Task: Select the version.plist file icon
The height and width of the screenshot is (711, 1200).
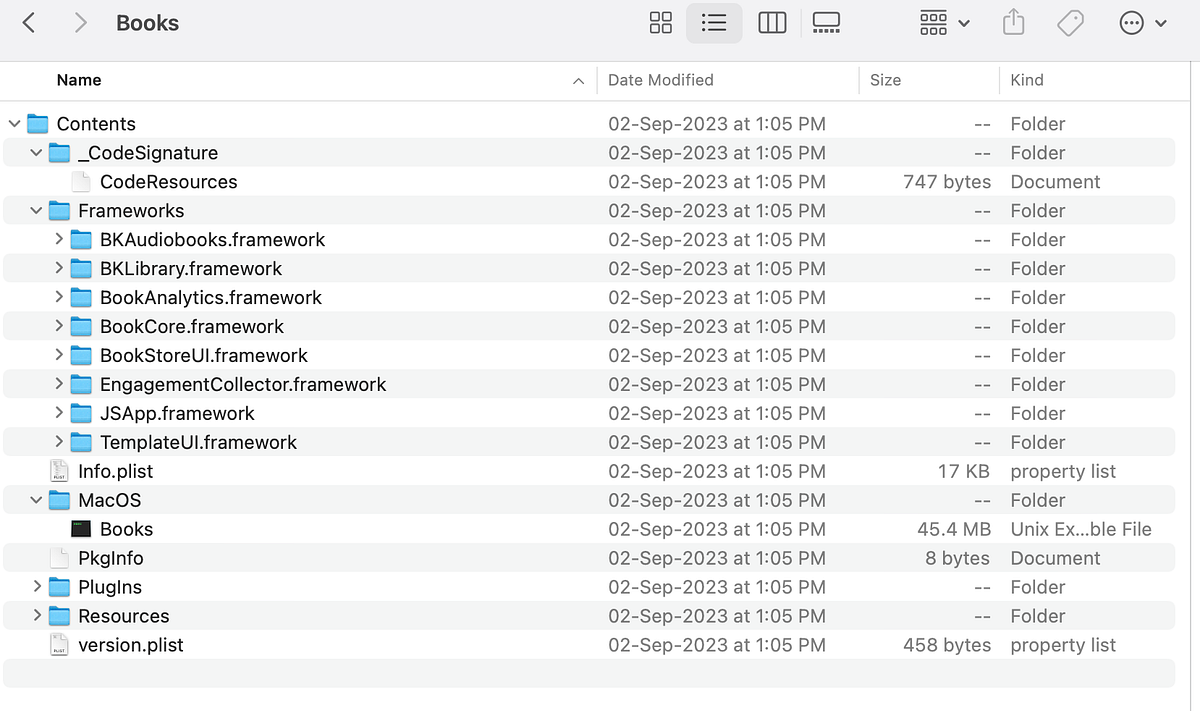Action: (x=60, y=645)
